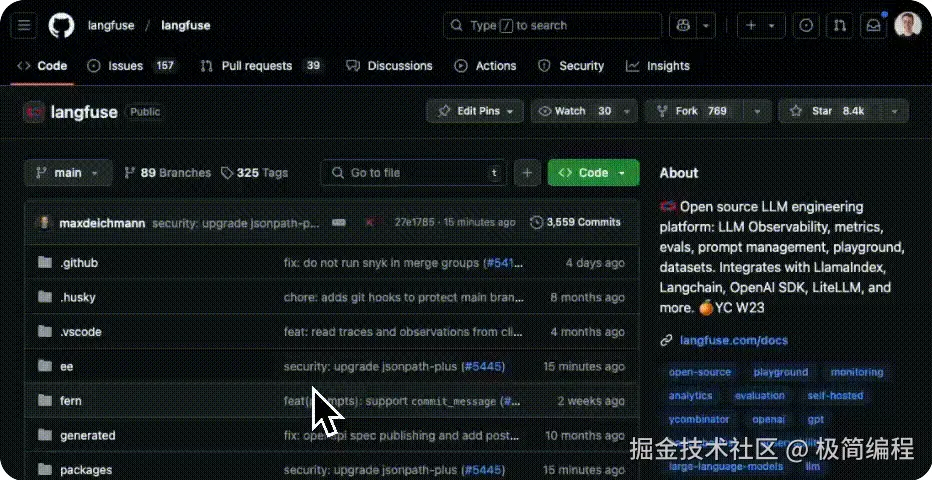
Task: Click the Go to file field
Action: (x=414, y=173)
